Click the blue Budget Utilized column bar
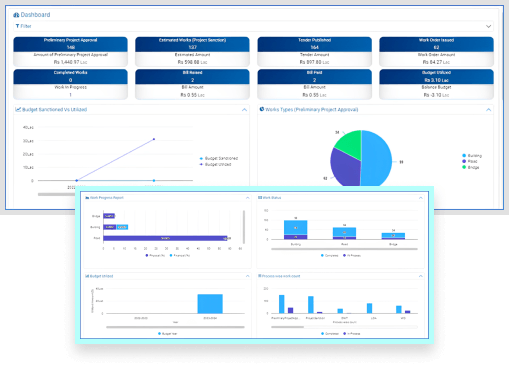This screenshot has width=509, height=367. click(210, 304)
